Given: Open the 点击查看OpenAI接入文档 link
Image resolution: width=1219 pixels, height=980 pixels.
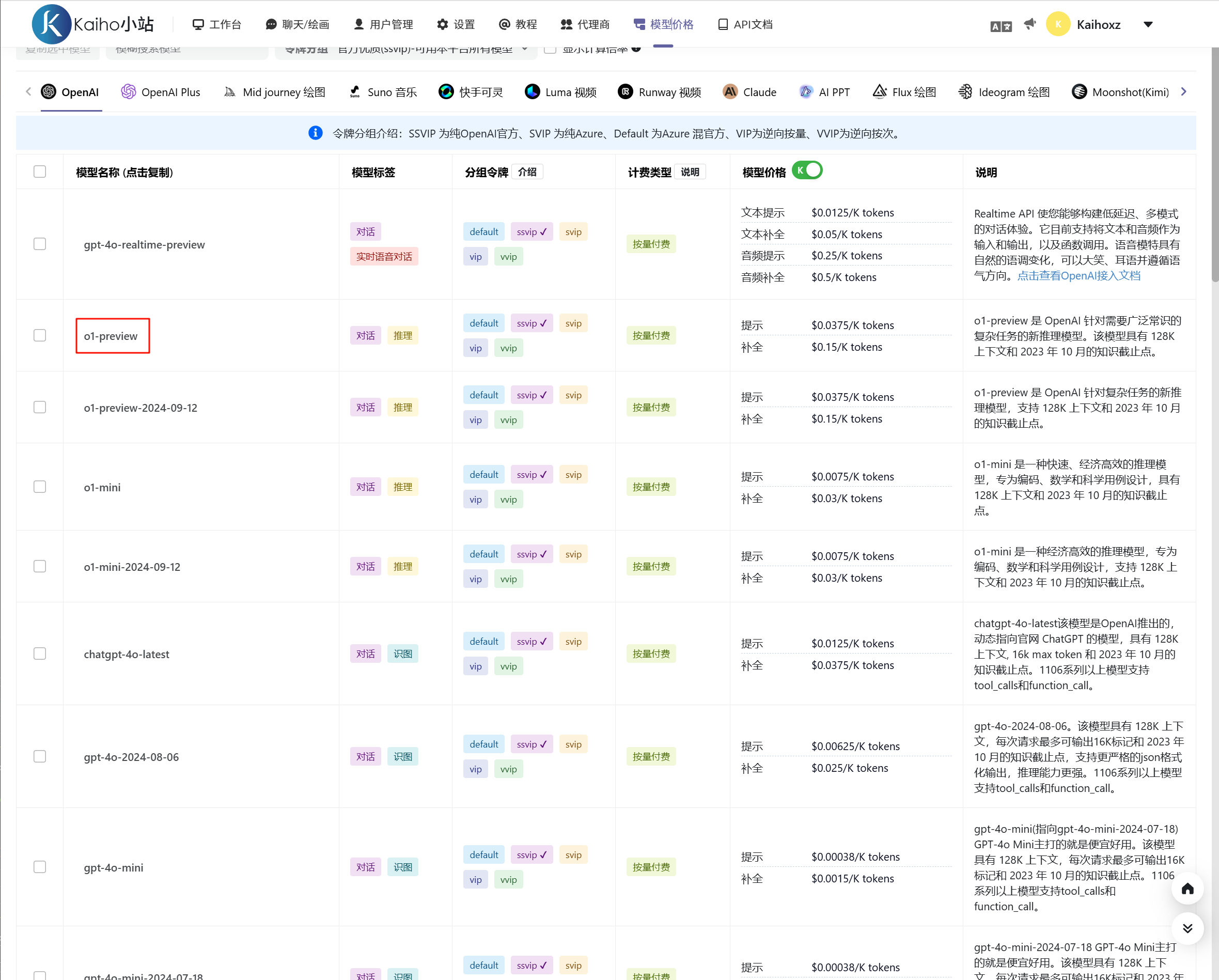Looking at the screenshot, I should (1079, 276).
